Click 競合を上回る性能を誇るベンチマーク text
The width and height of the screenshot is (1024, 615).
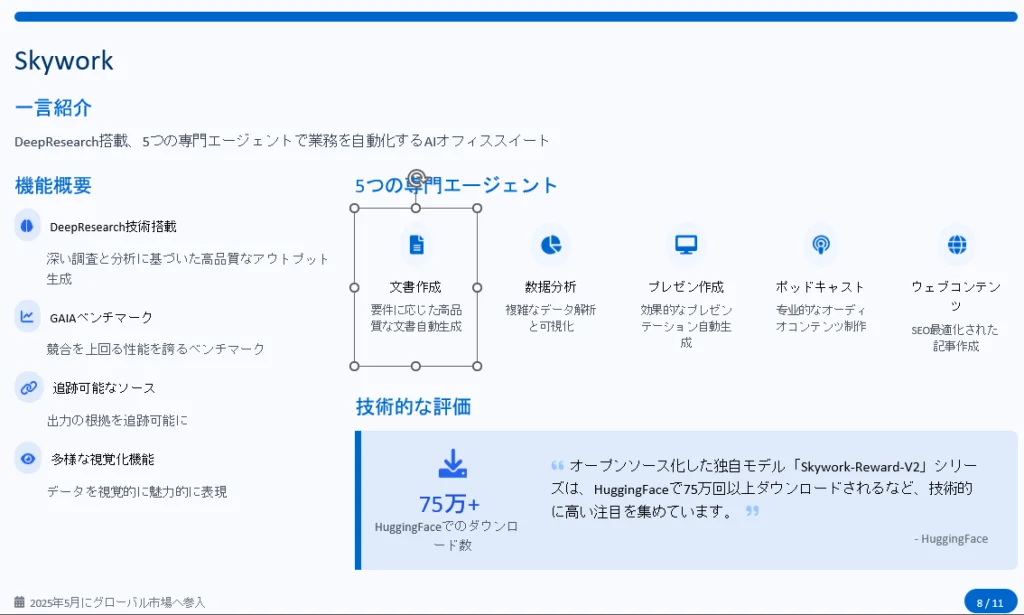(155, 349)
